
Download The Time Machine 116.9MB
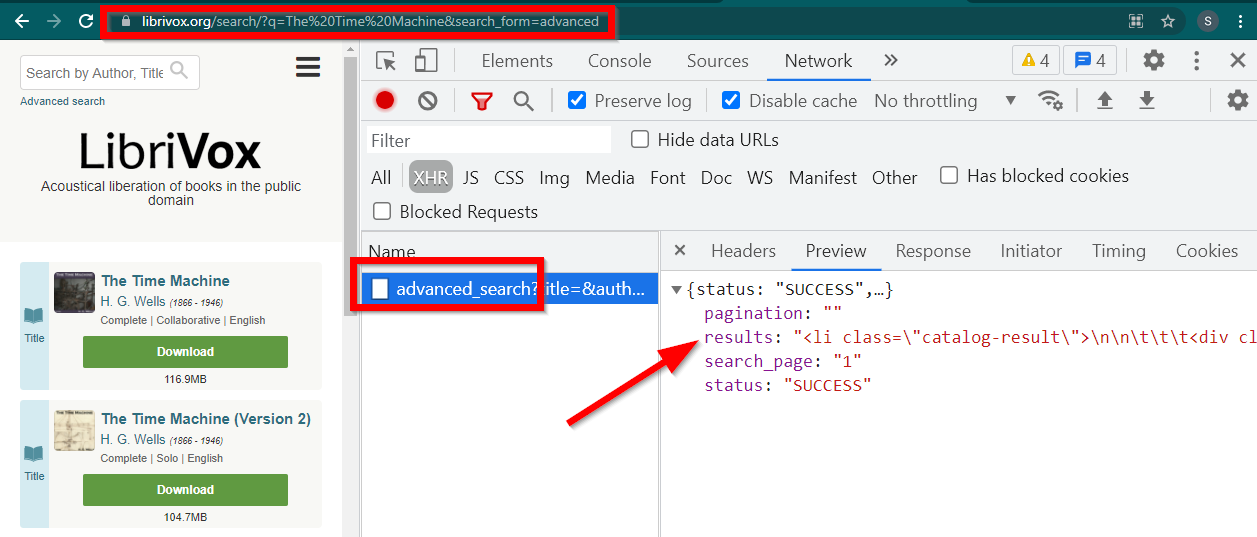185,352
